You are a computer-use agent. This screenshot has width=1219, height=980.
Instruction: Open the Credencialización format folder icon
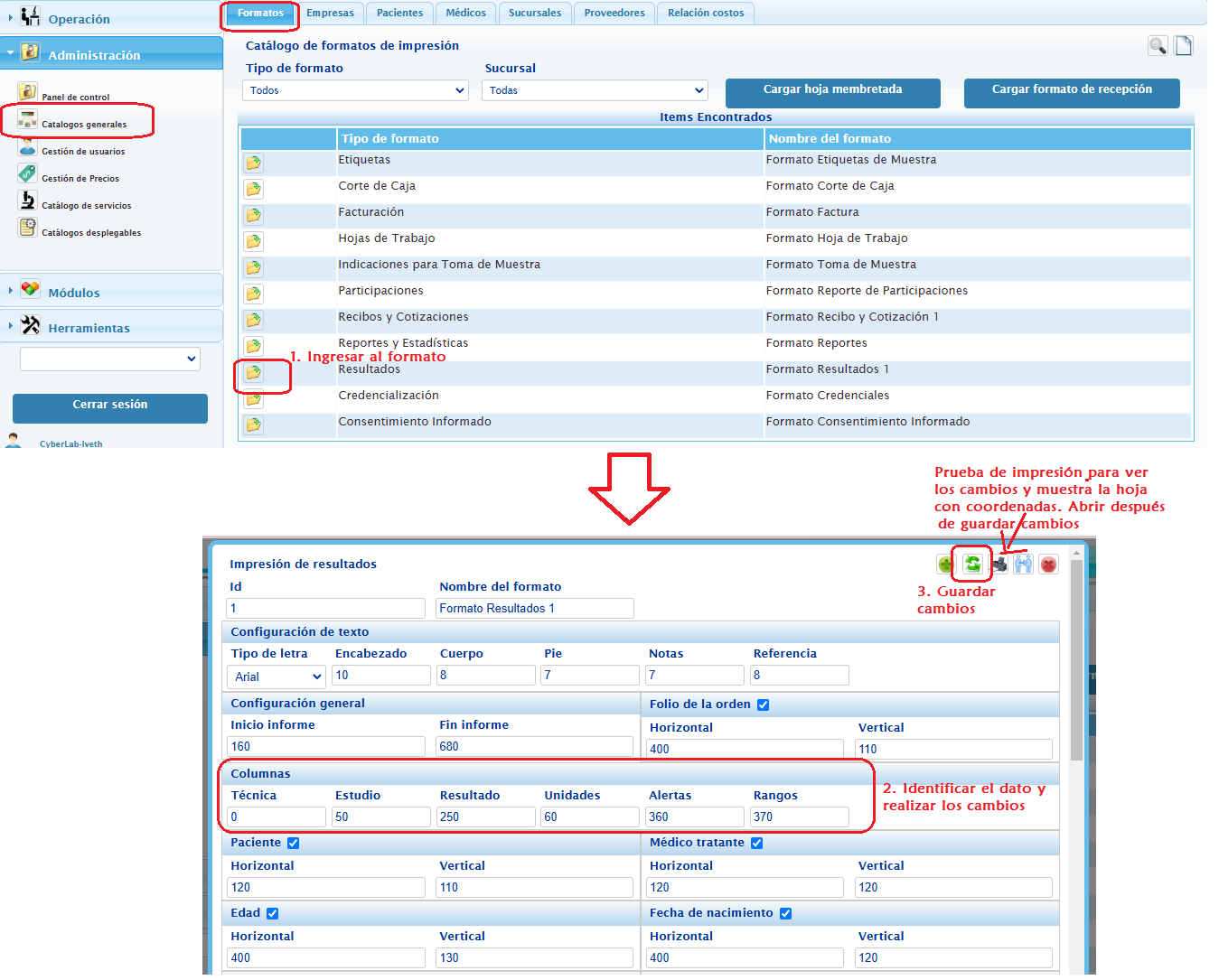click(254, 398)
